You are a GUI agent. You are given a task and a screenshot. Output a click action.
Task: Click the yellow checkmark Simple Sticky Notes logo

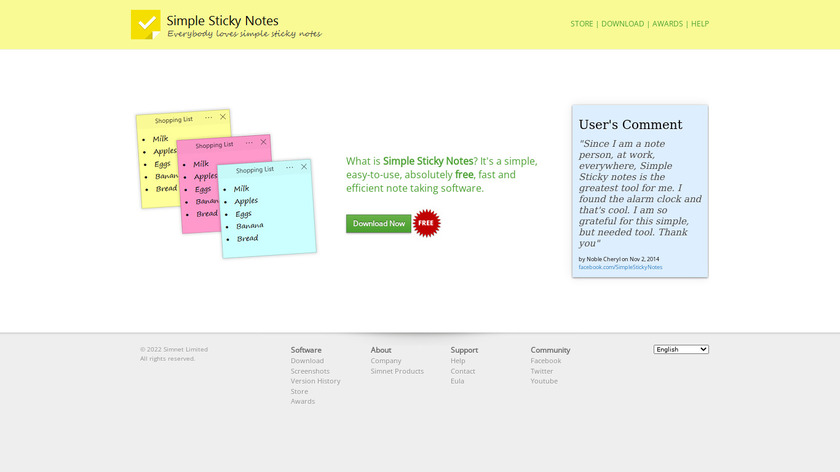(x=146, y=24)
